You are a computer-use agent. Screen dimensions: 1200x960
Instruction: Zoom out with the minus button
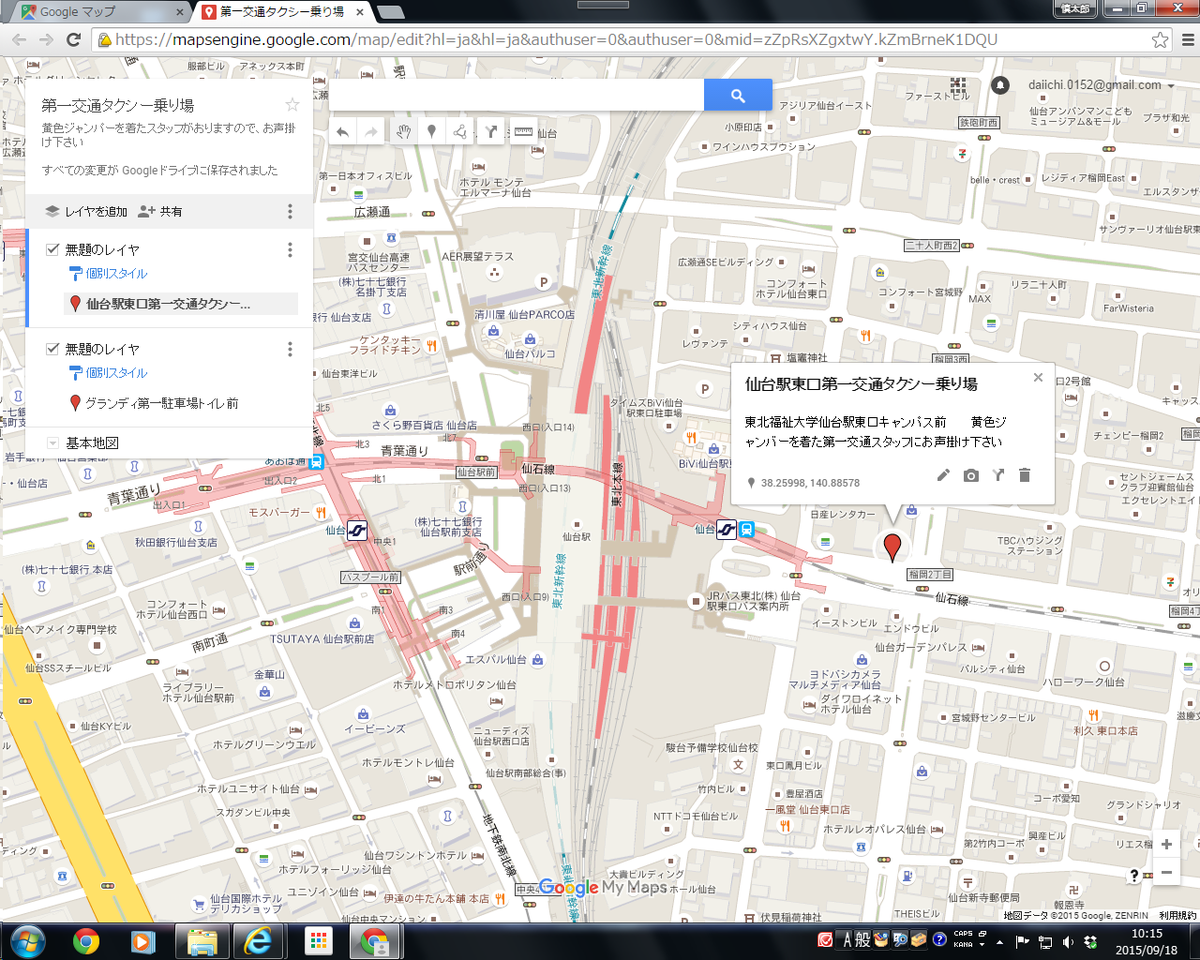(1166, 873)
